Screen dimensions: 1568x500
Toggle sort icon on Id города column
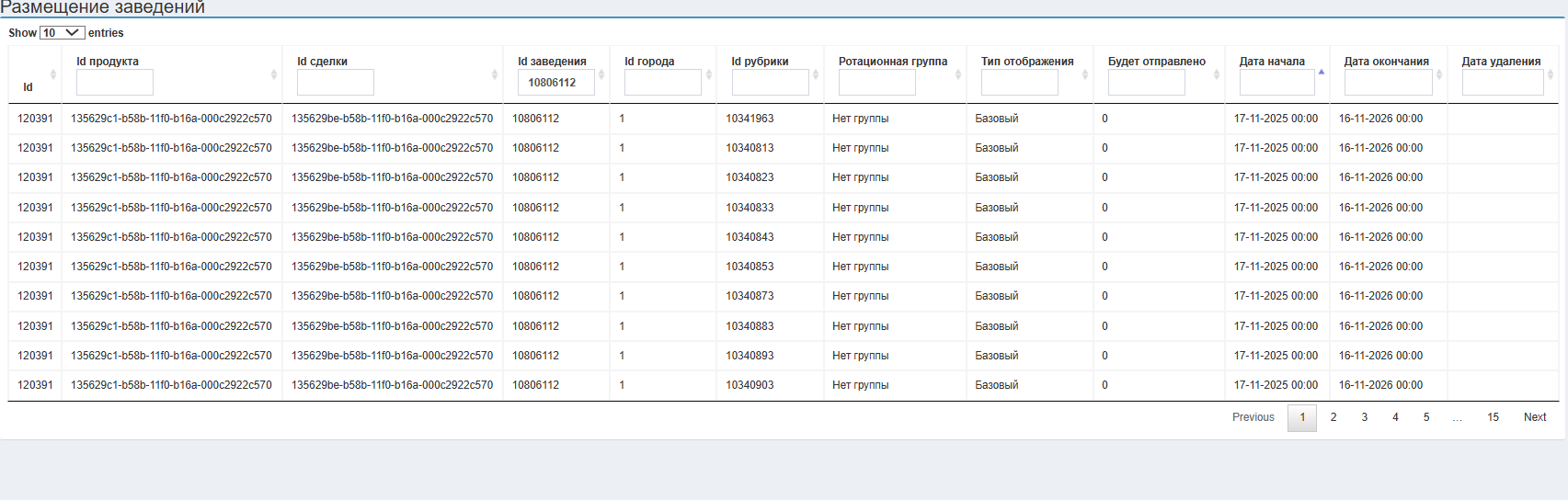click(x=709, y=74)
